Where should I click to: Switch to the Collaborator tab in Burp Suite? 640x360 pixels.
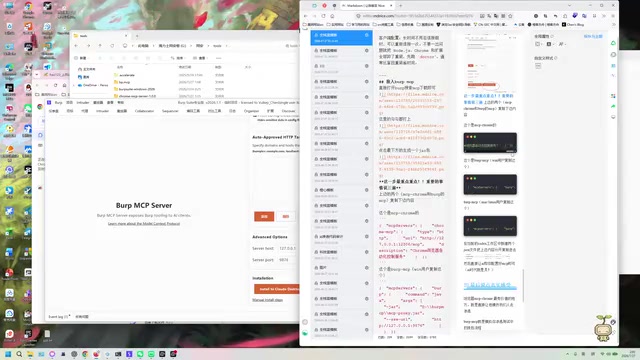coord(144,111)
